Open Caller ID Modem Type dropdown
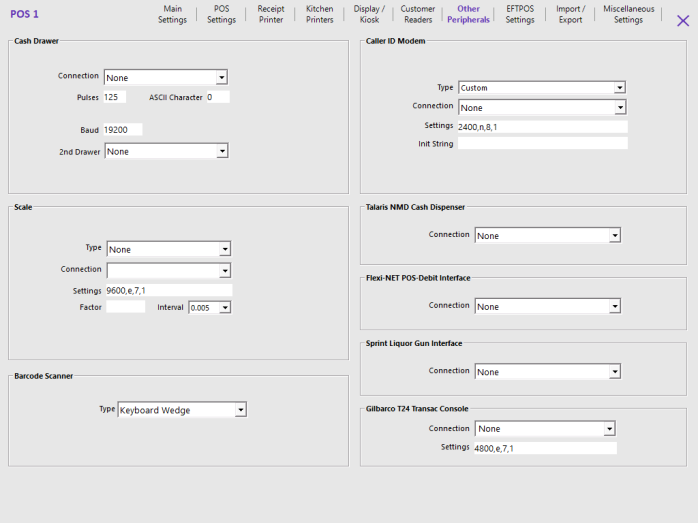This screenshot has width=698, height=524. pos(542,88)
